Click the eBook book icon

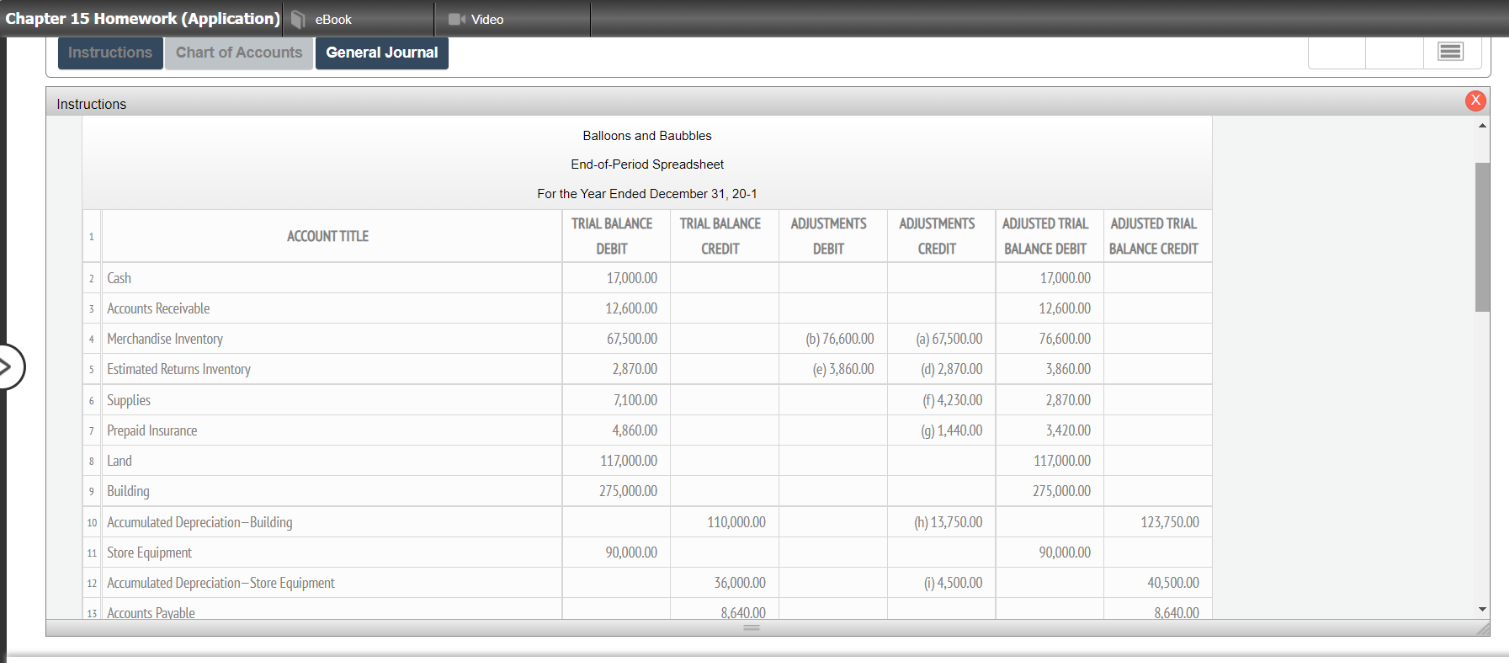tap(297, 18)
